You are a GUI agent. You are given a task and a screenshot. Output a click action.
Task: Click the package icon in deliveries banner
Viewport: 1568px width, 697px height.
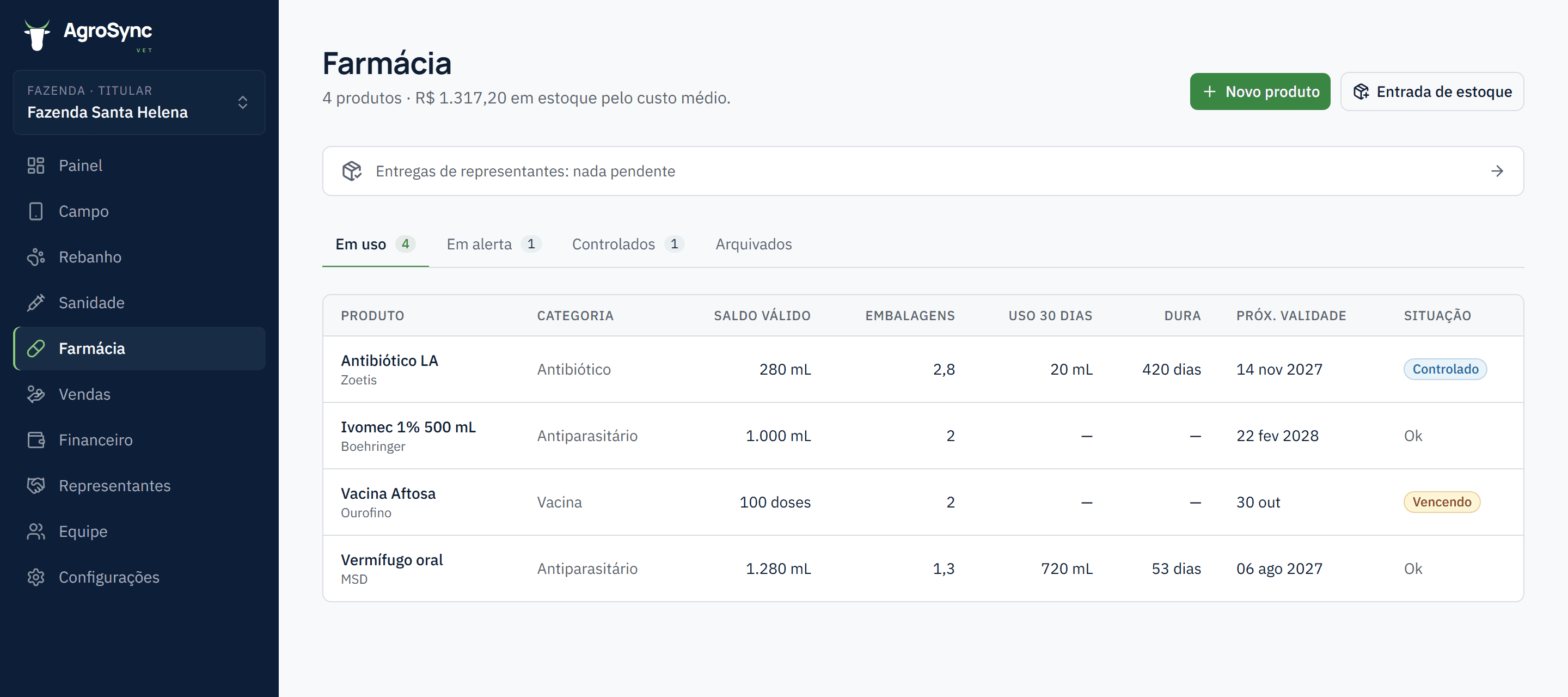coord(352,171)
